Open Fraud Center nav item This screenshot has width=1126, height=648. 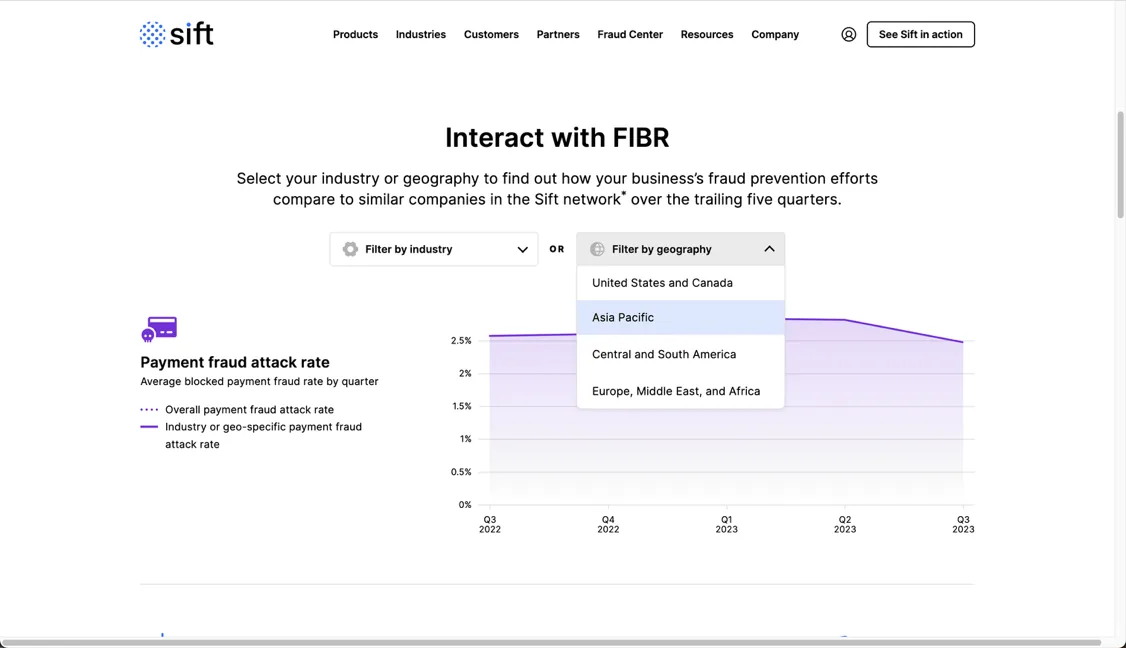click(x=630, y=34)
